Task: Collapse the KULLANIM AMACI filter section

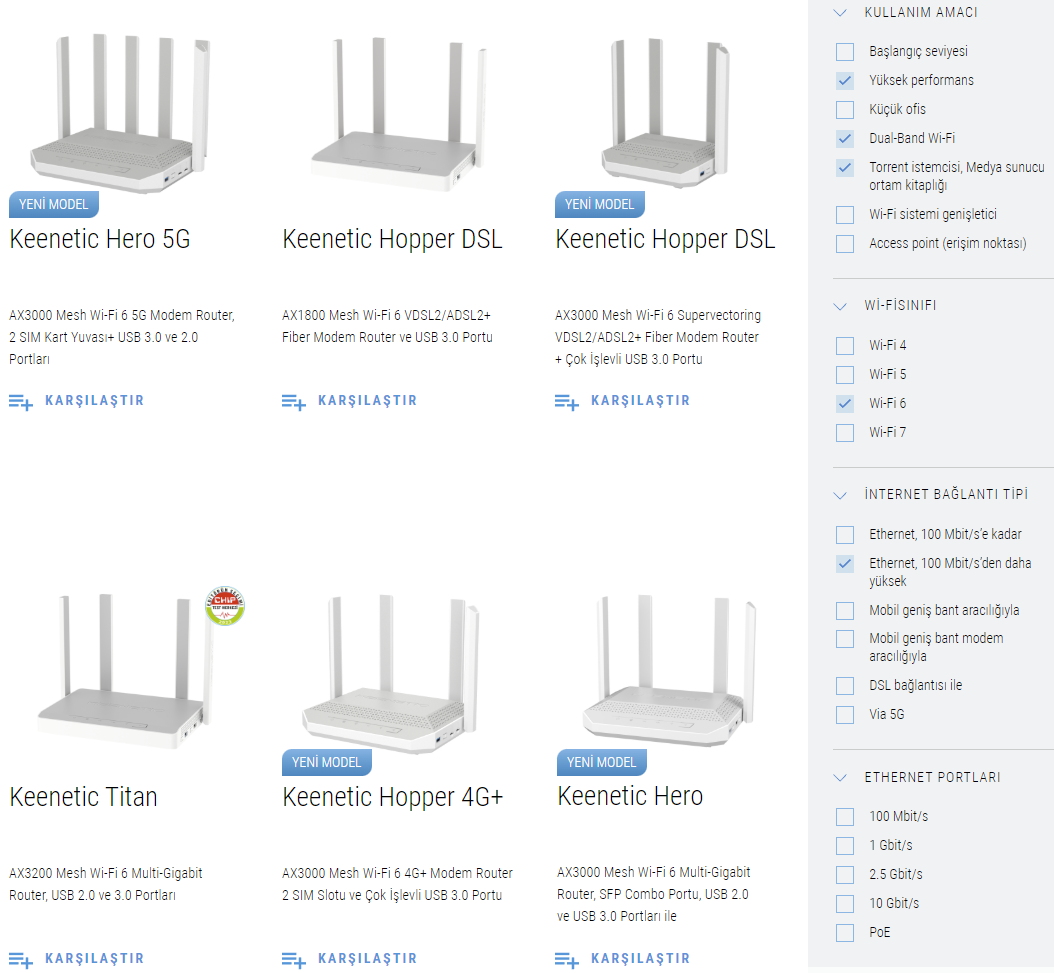Action: [x=840, y=13]
